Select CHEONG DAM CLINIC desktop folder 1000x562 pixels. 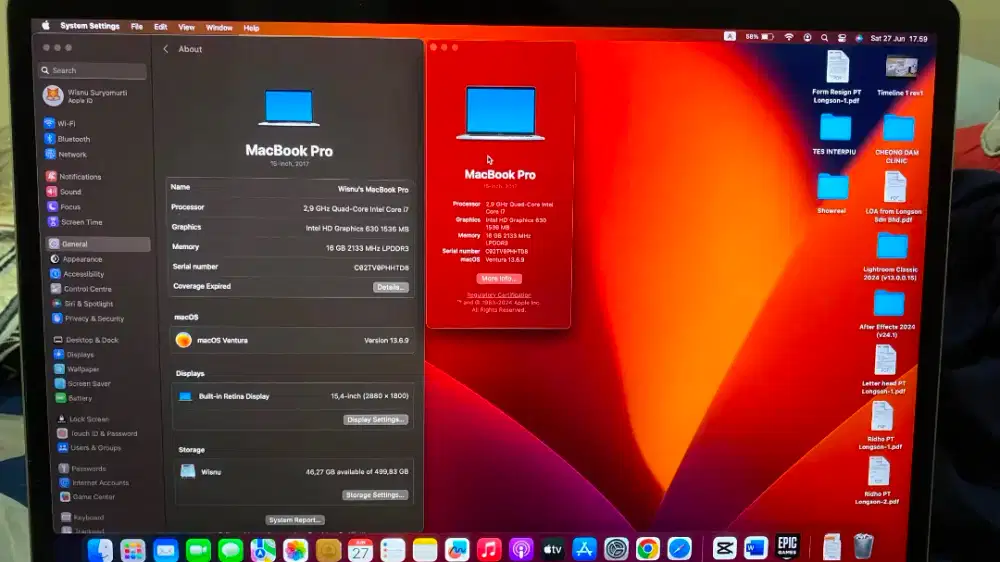[897, 140]
